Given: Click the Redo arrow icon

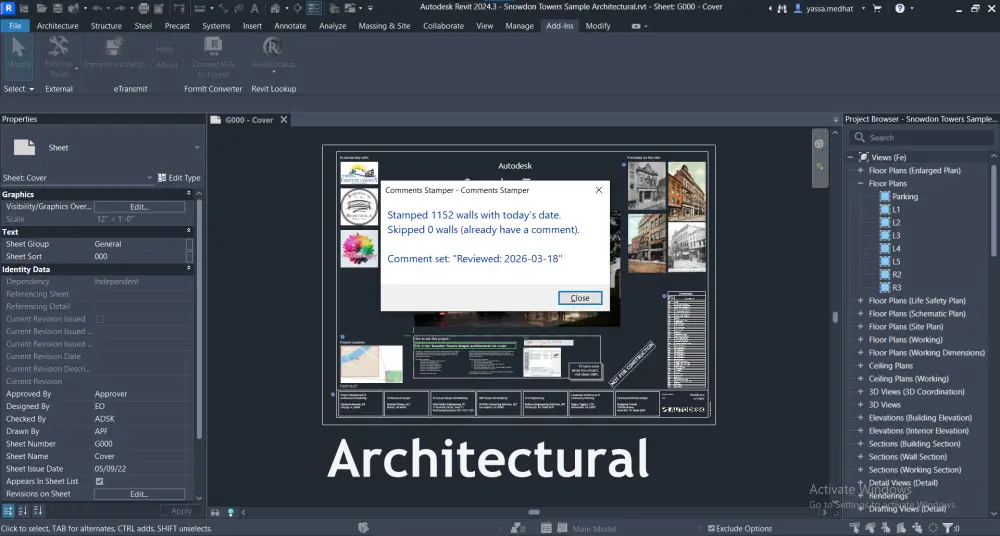Looking at the screenshot, I should (x=119, y=8).
